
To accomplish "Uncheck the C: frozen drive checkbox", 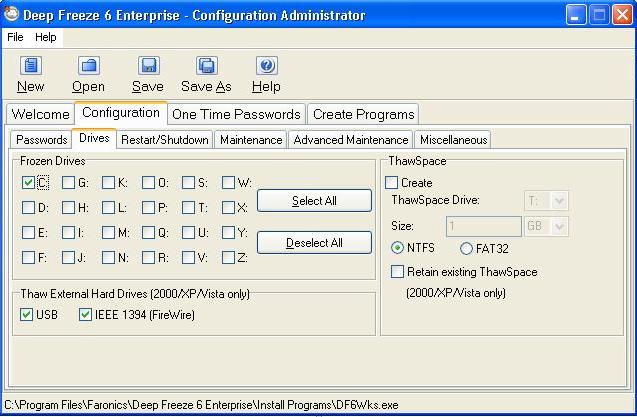I will click(x=28, y=183).
